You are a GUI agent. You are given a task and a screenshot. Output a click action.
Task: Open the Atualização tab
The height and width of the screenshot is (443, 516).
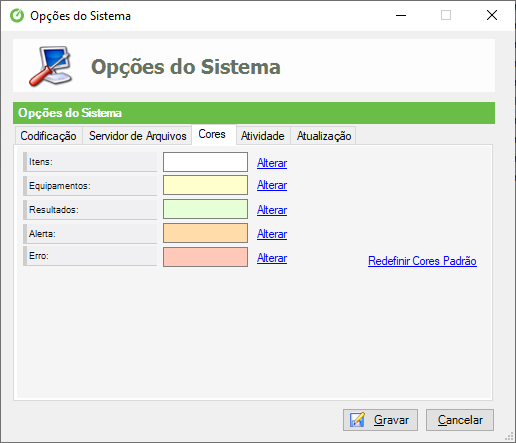pyautogui.click(x=324, y=136)
